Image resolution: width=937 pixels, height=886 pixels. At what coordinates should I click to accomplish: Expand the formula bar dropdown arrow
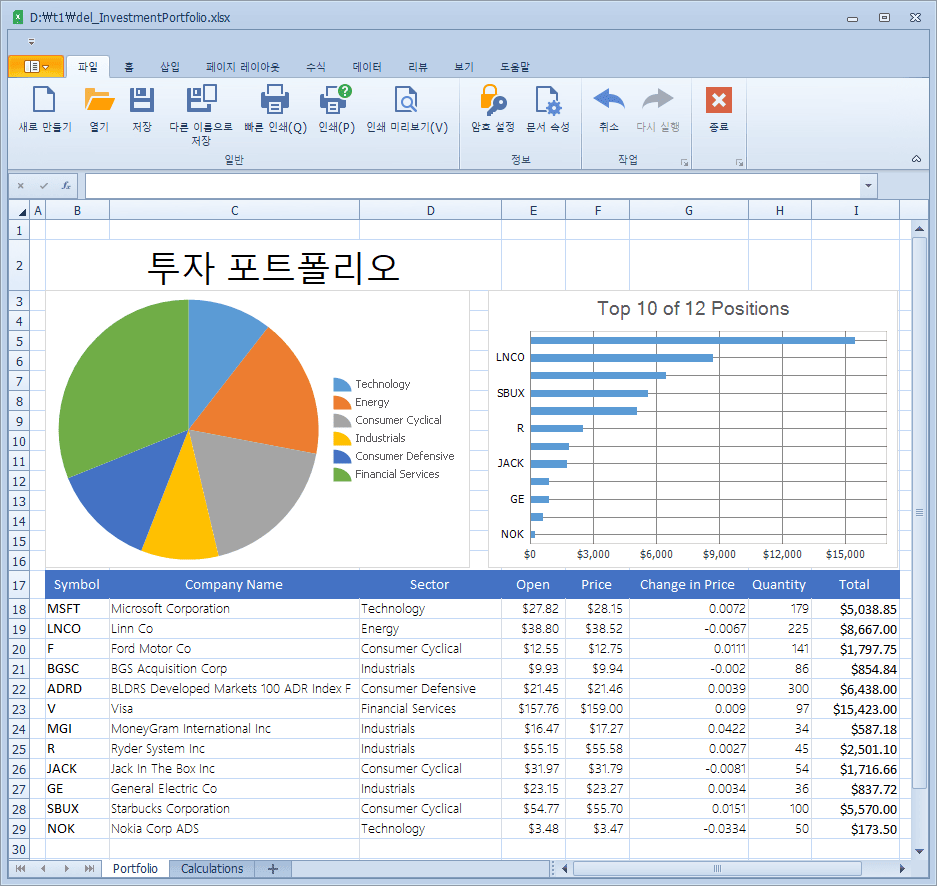click(x=868, y=186)
